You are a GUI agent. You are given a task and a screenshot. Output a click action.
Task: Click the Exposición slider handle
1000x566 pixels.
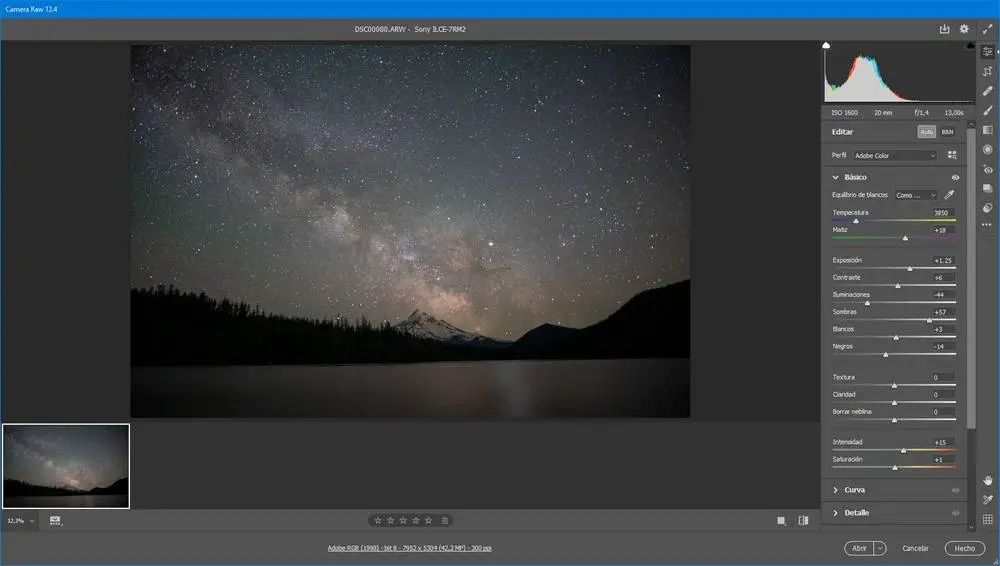click(910, 269)
